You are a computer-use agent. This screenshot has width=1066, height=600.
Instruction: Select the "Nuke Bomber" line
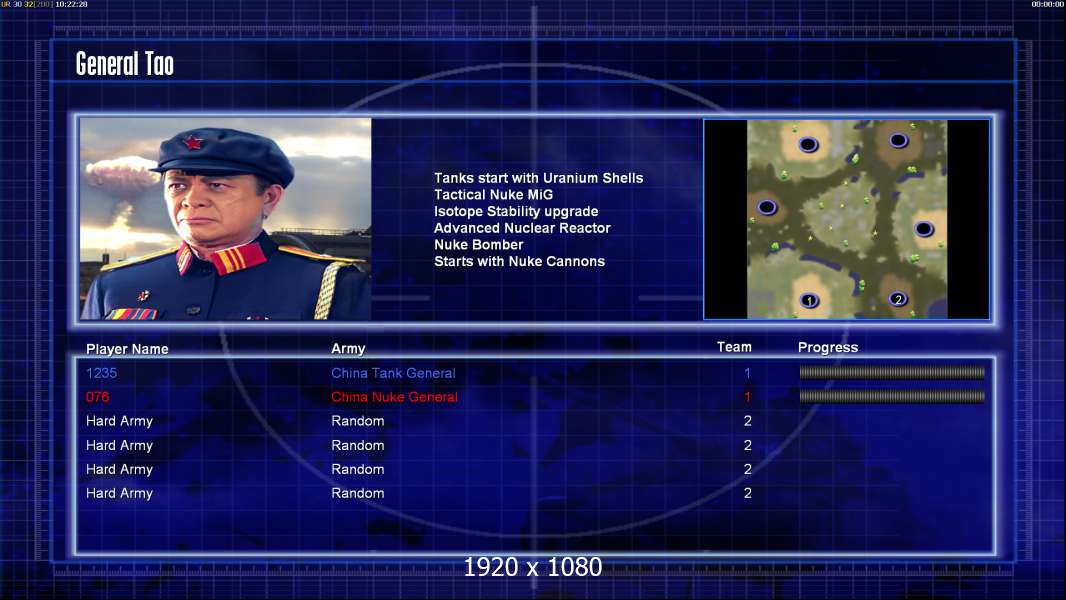pyautogui.click(x=479, y=245)
